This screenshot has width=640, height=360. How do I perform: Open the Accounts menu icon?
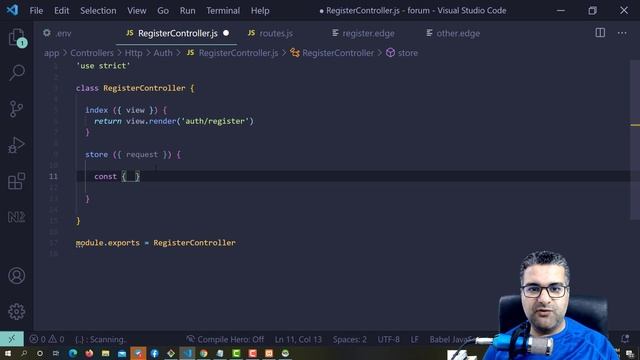[16, 276]
